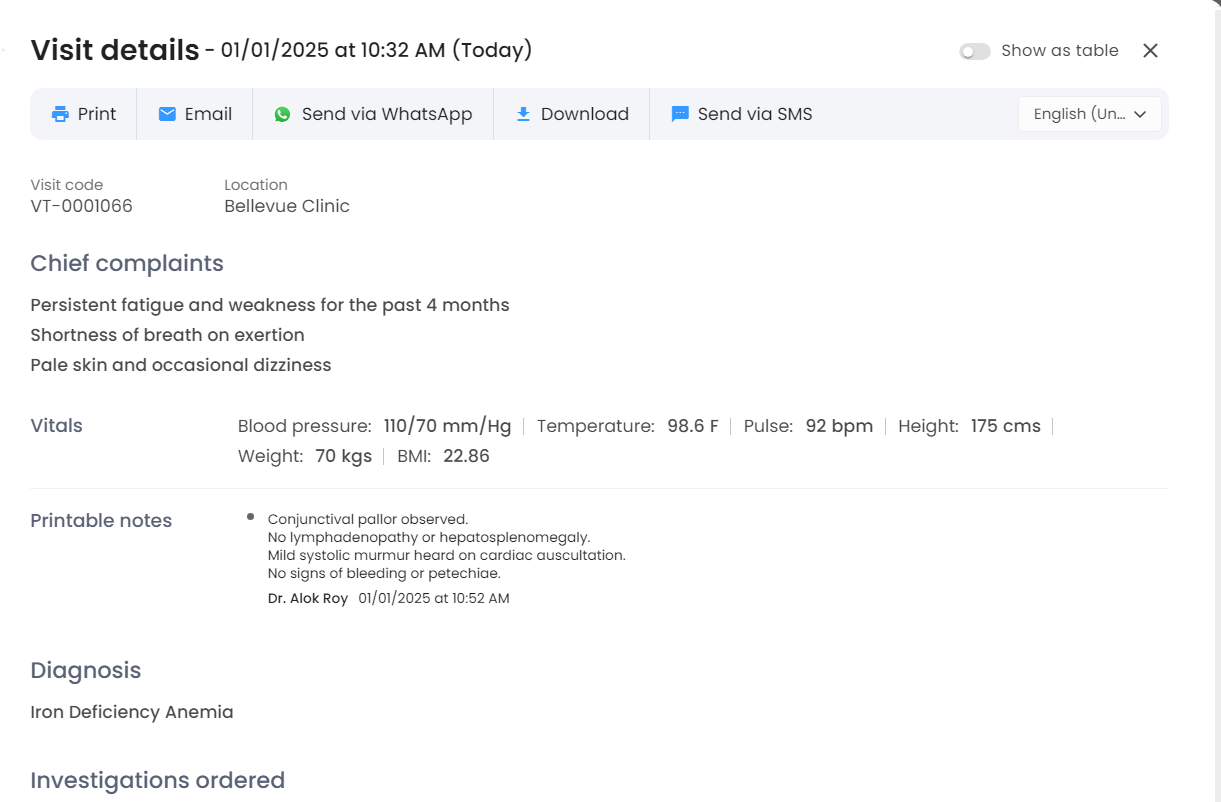
Task: Click the 'Show as table' label text
Action: pyautogui.click(x=1059, y=51)
